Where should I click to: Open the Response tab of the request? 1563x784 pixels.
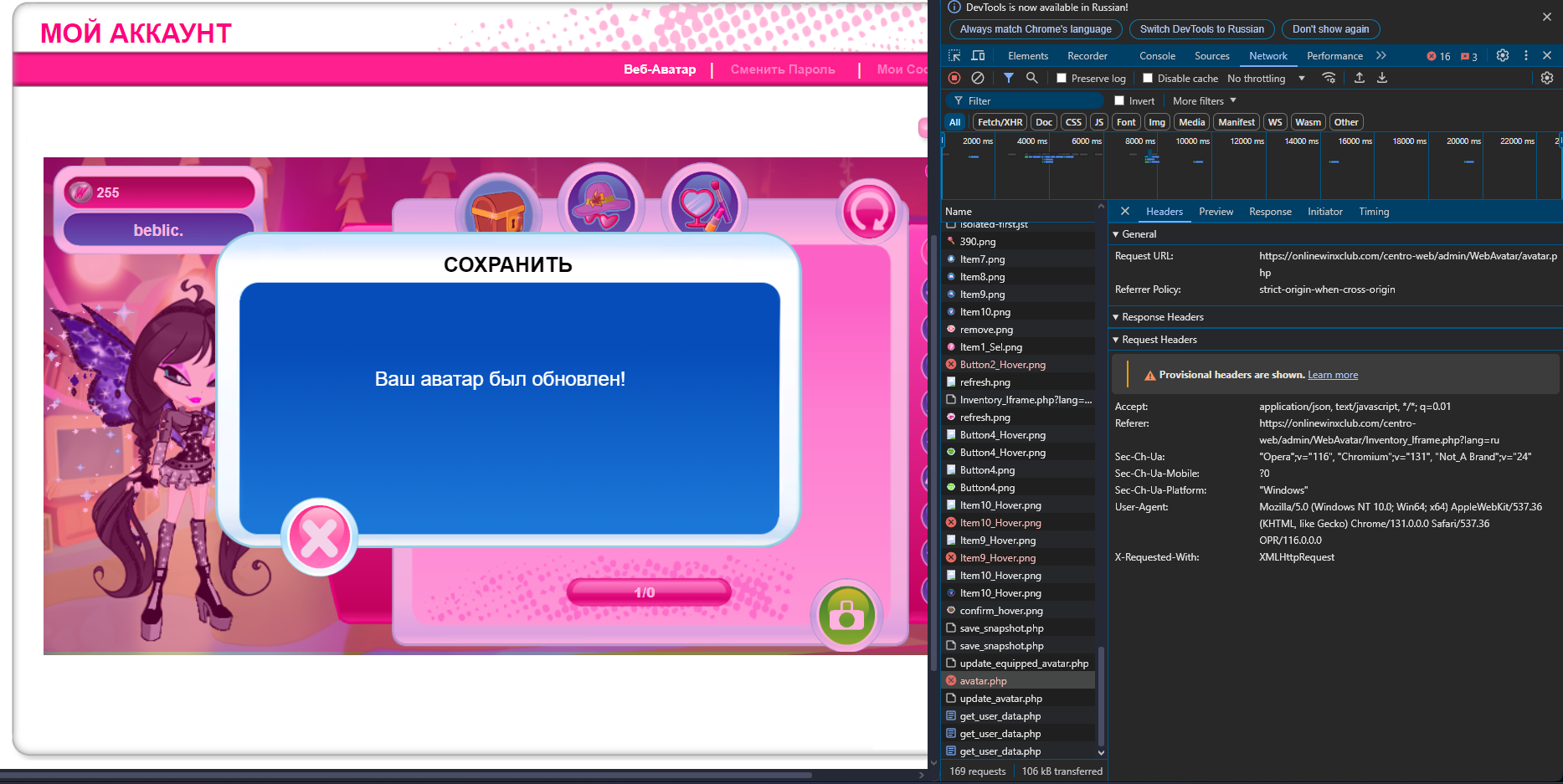coord(1270,212)
